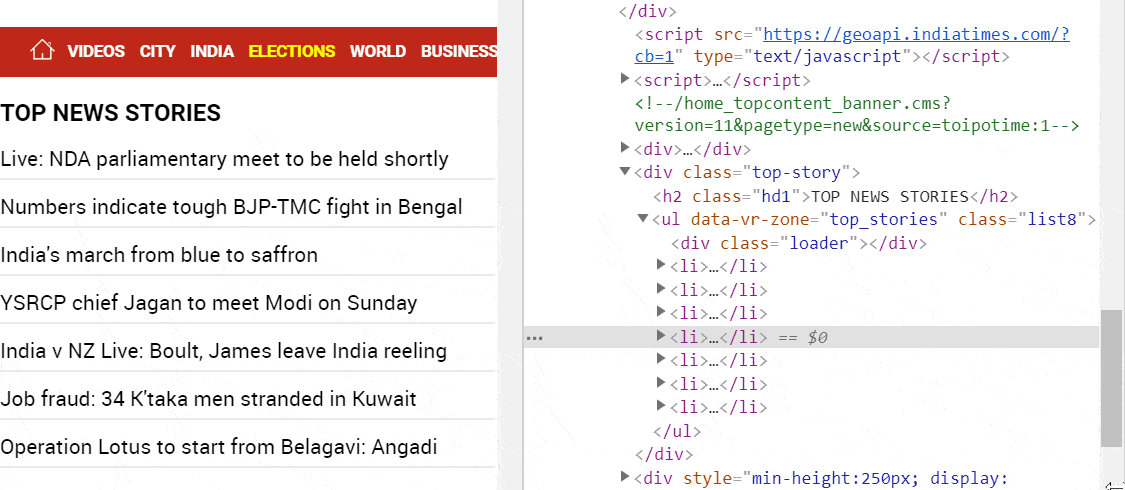Expand the seventh li element
1125x490 pixels.
[x=662, y=406]
